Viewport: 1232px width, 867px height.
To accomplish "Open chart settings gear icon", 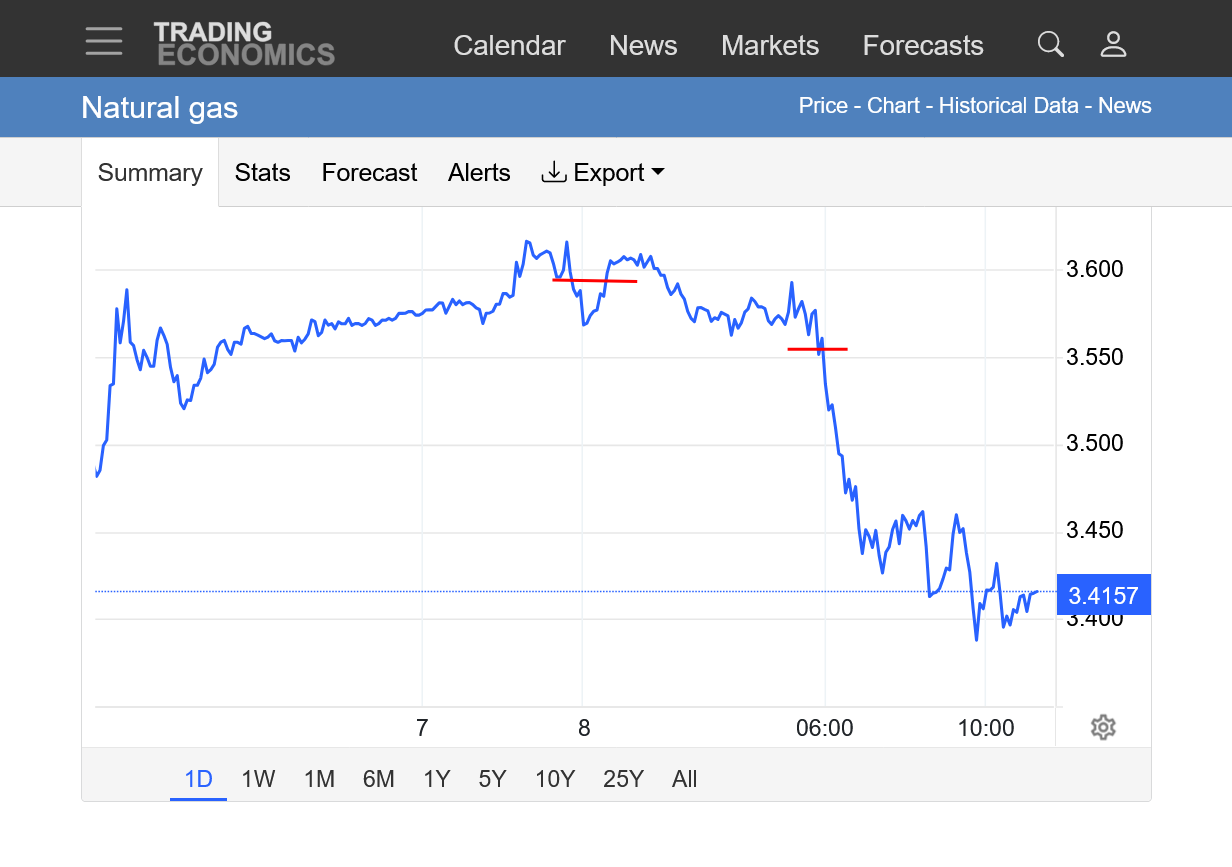I will point(1103,727).
